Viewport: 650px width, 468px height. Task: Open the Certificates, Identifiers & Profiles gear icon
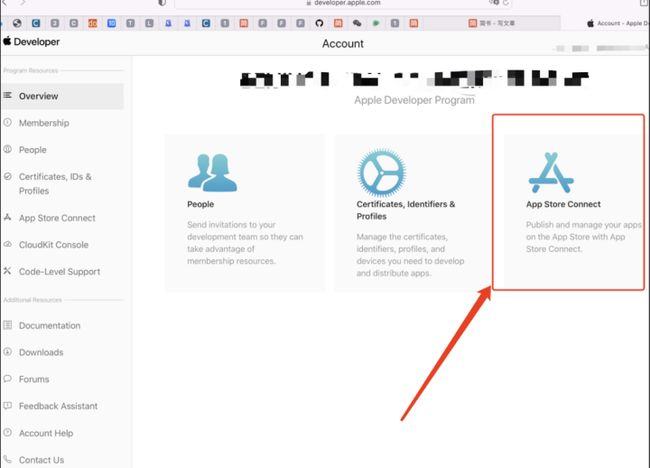point(381,172)
